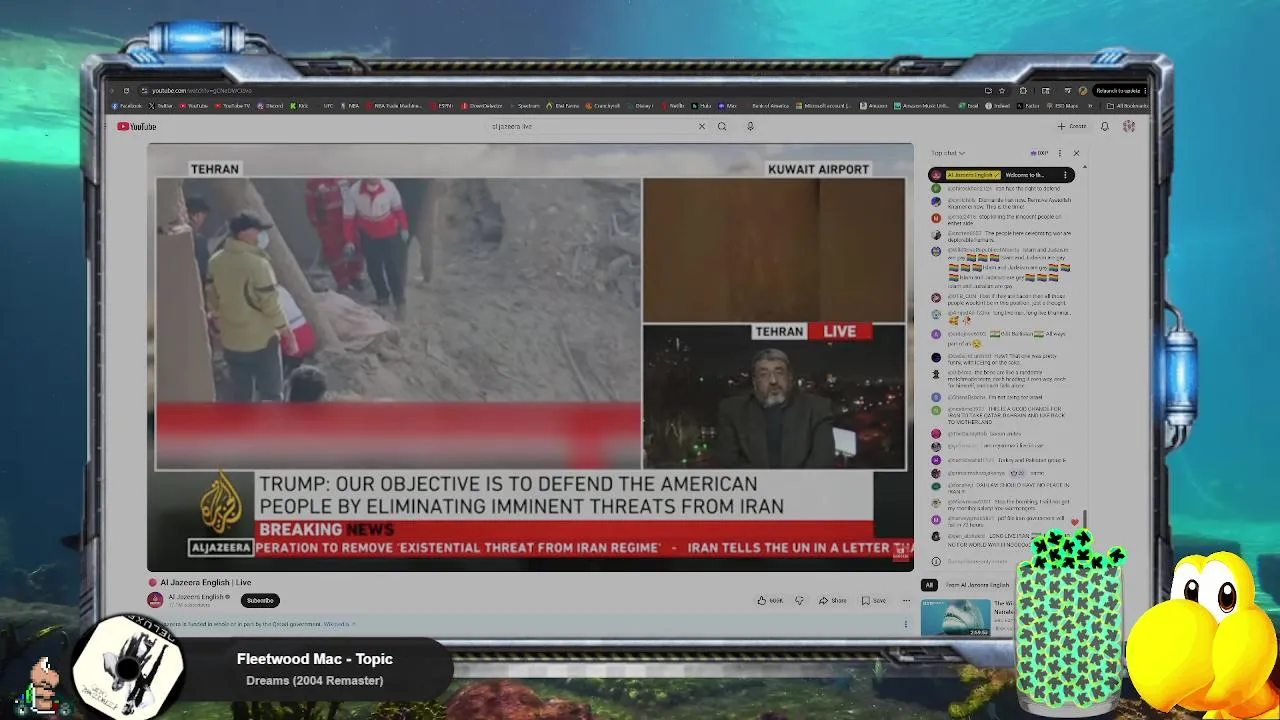This screenshot has width=1280, height=720.
Task: Click the video title Al Jazeera English | Live
Action: tap(205, 582)
